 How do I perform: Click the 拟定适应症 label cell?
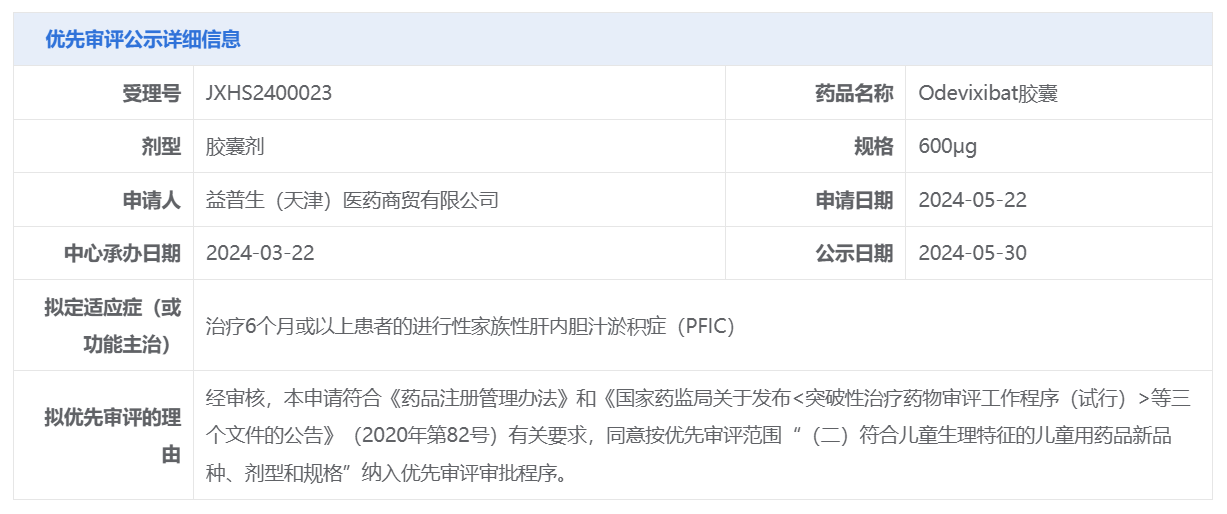pyautogui.click(x=104, y=325)
